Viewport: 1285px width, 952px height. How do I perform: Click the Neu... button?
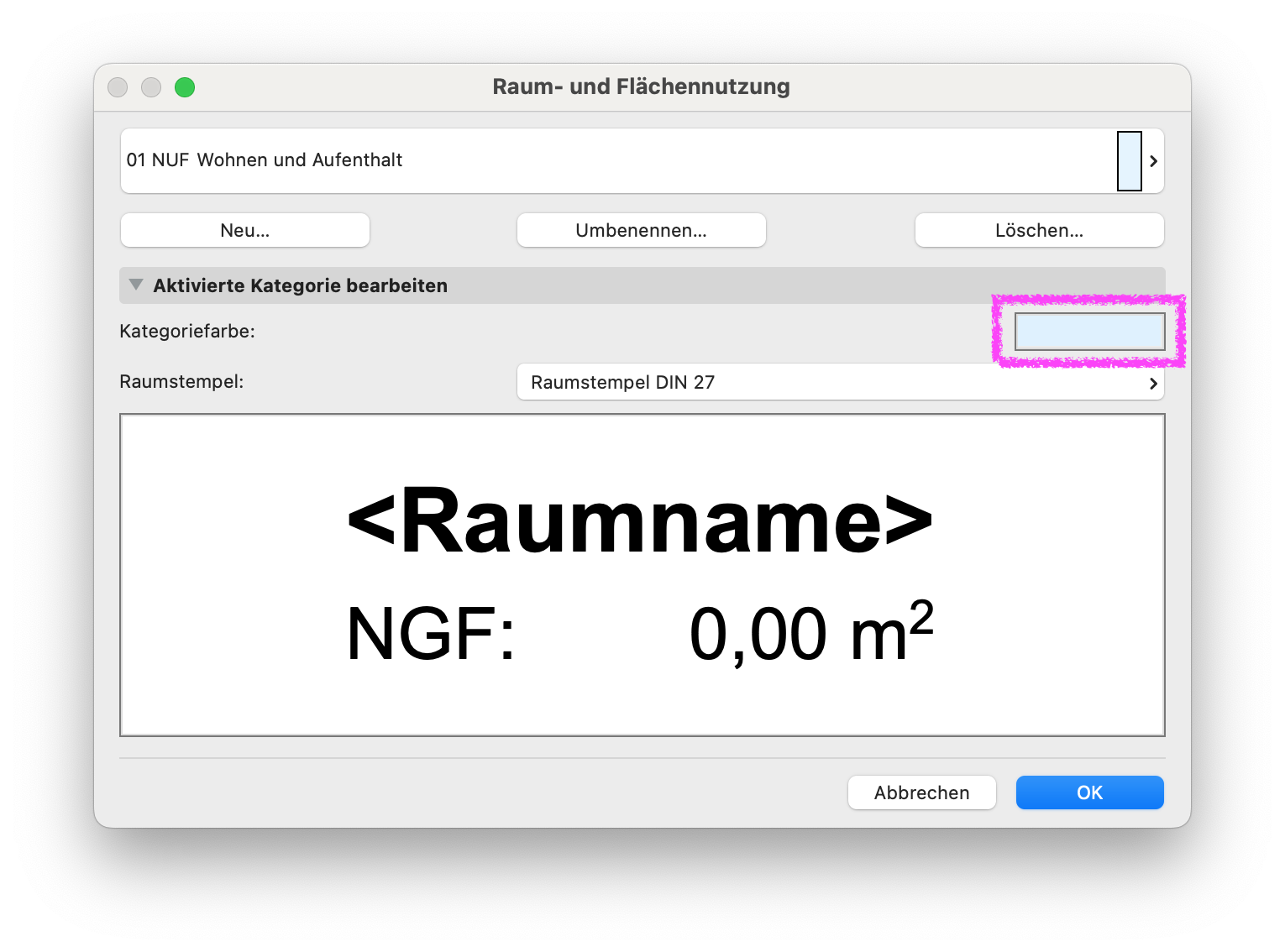(x=245, y=230)
